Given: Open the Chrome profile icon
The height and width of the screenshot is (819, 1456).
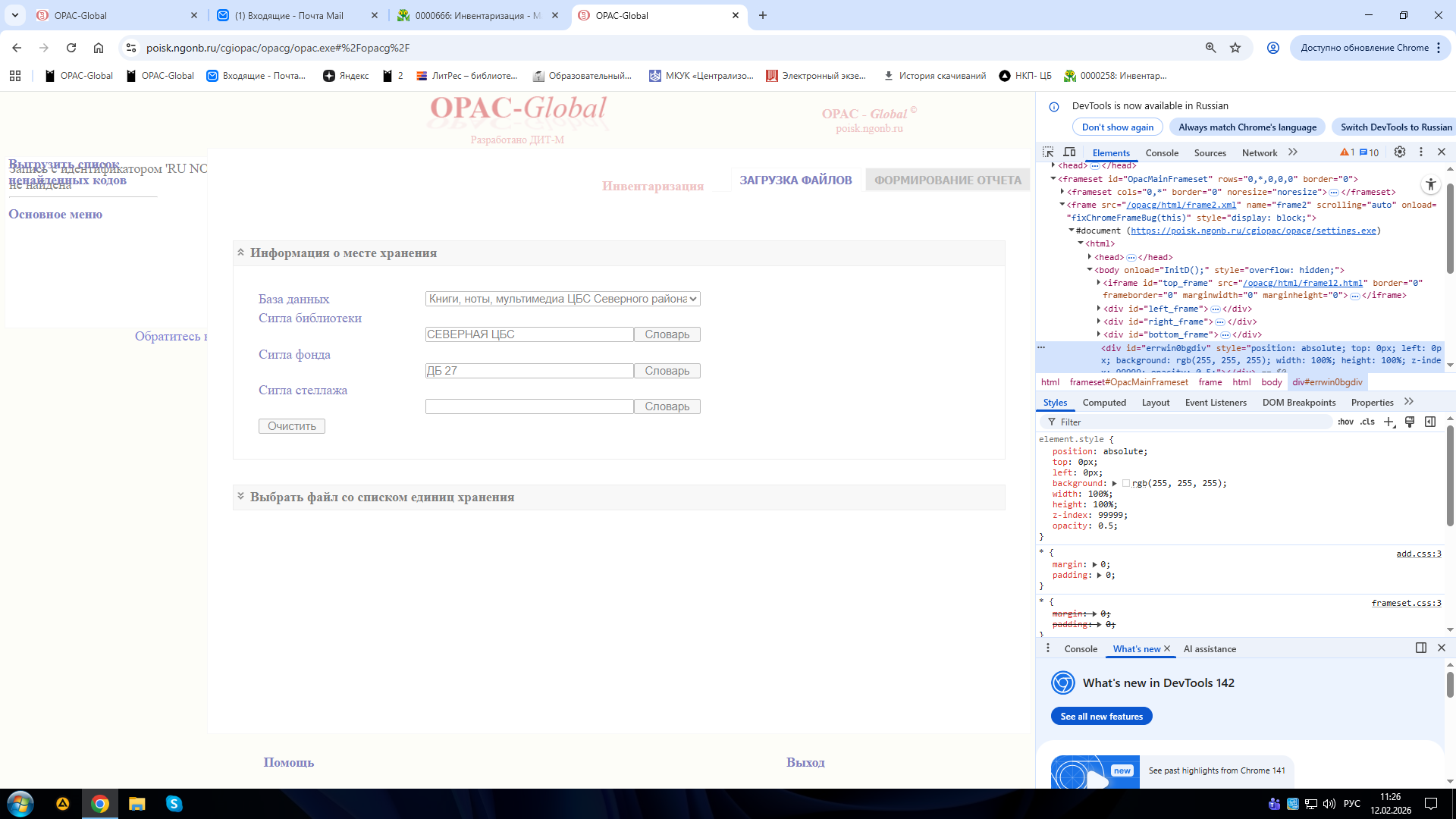Looking at the screenshot, I should coord(1273,48).
